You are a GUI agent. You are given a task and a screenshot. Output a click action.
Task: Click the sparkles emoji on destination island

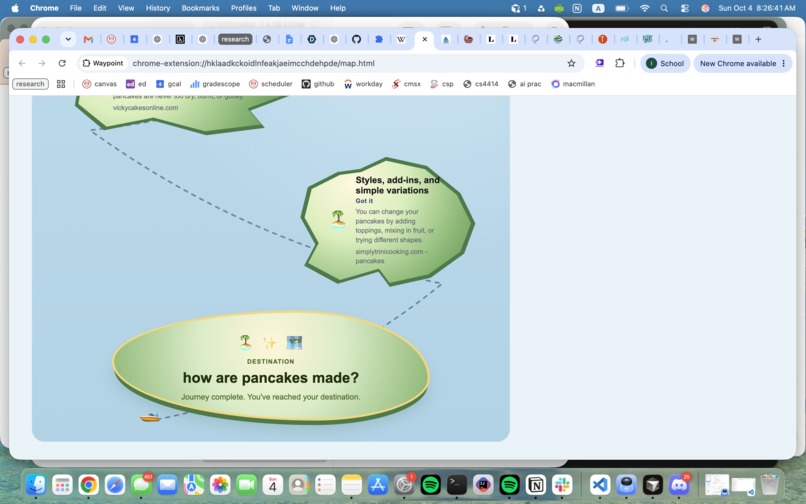click(269, 343)
